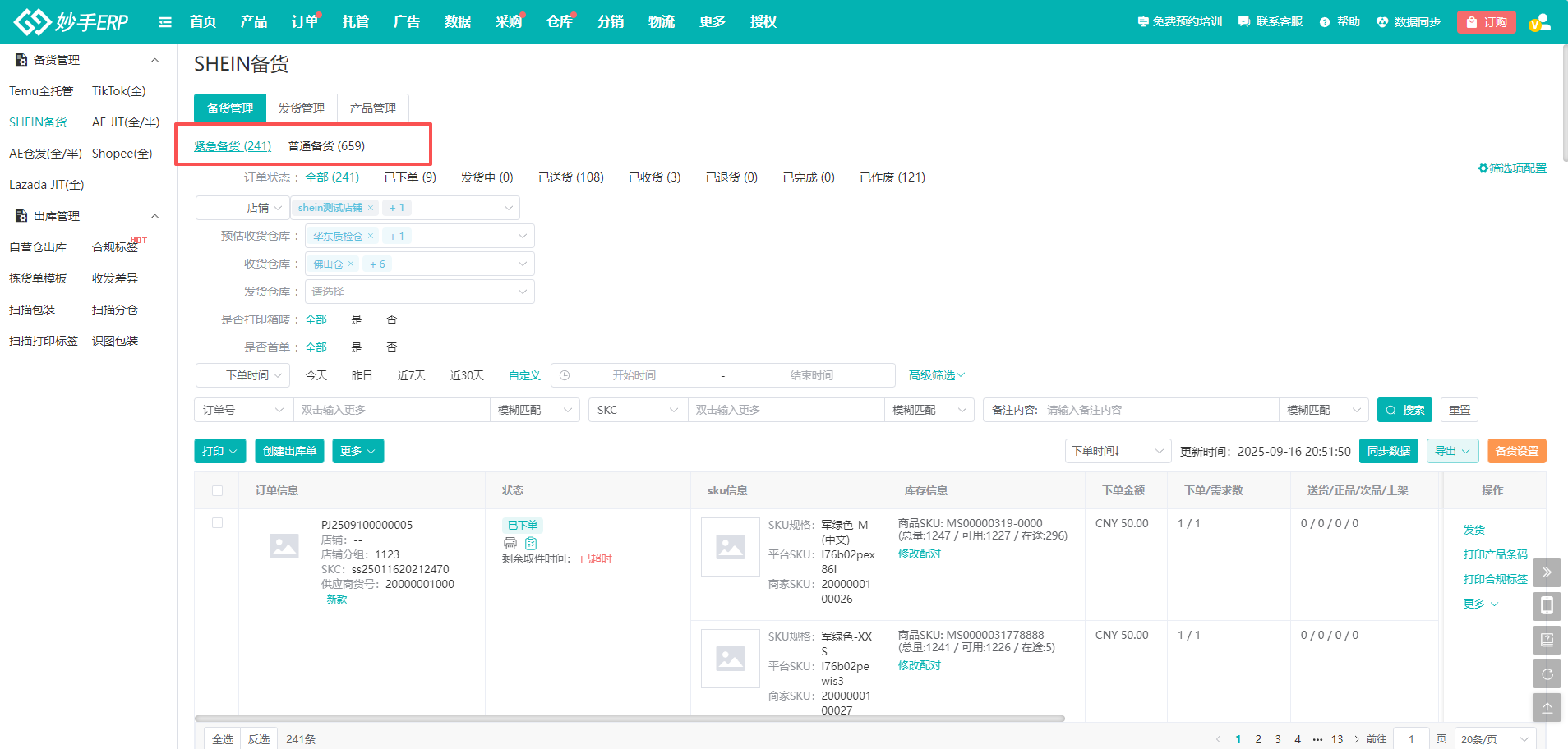Click the 重置 button
The width and height of the screenshot is (1568, 749).
point(1460,410)
